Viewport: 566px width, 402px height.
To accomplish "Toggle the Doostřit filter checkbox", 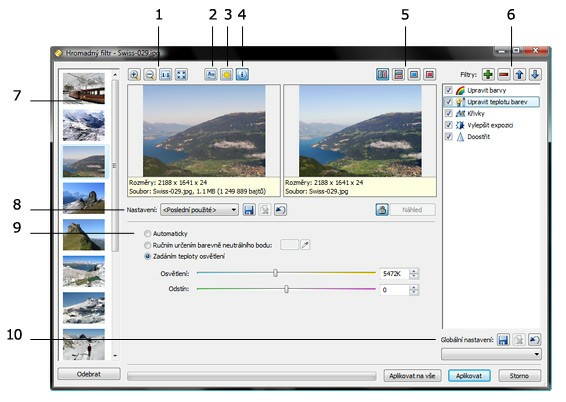I will pos(449,136).
